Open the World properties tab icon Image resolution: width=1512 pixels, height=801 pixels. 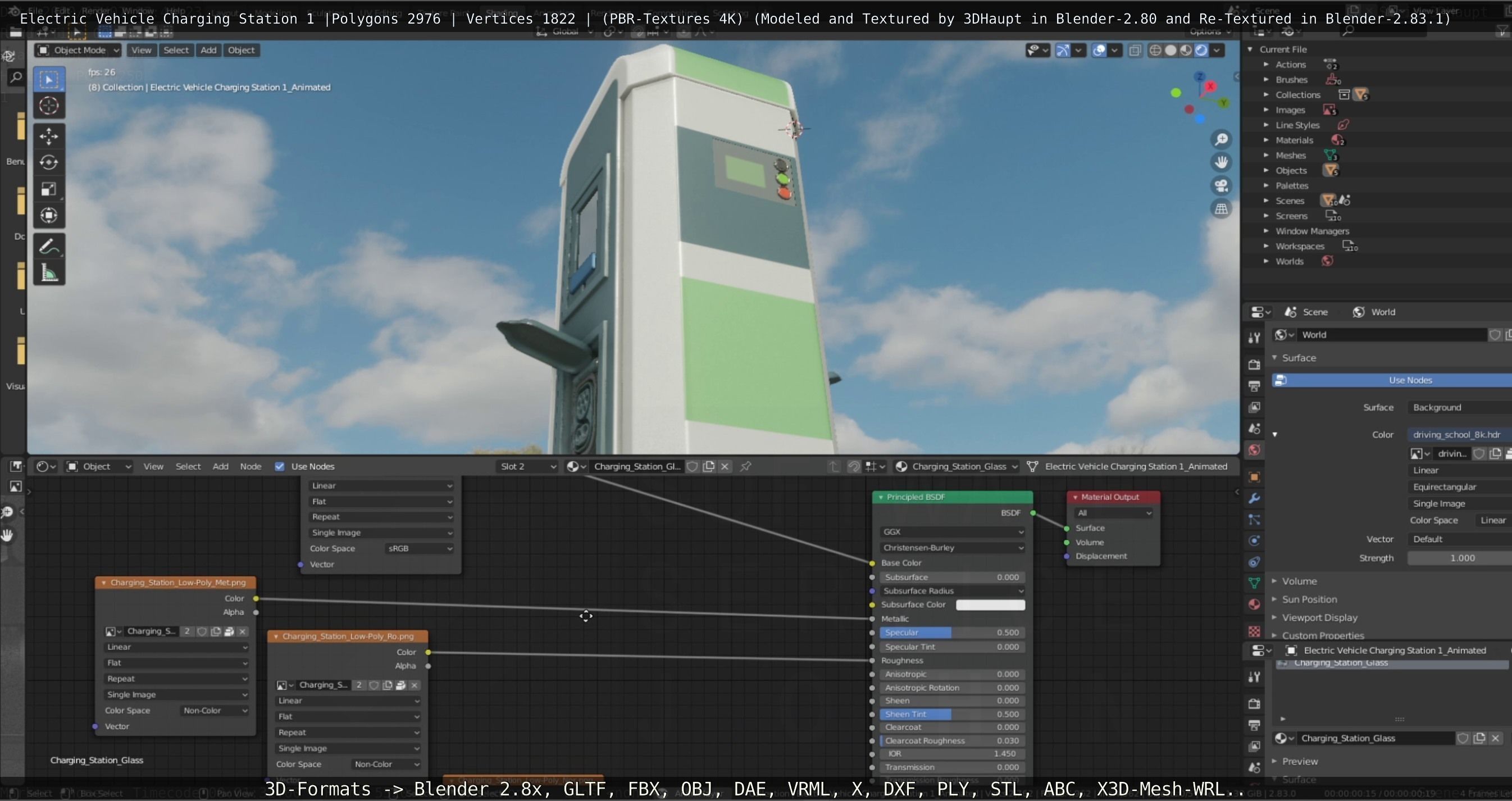[x=1254, y=450]
